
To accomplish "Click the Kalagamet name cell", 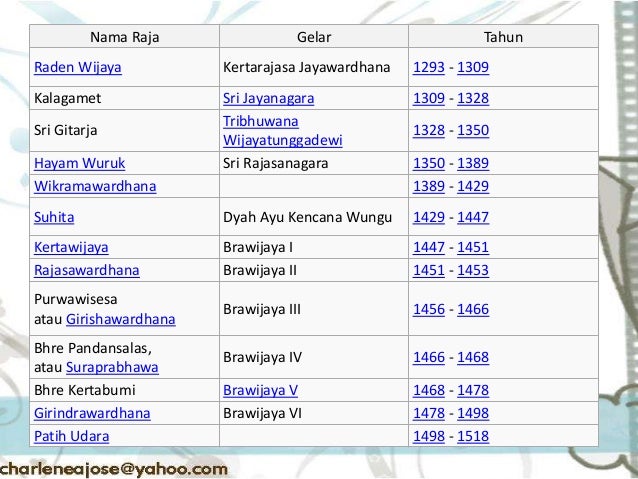I will click(125, 98).
